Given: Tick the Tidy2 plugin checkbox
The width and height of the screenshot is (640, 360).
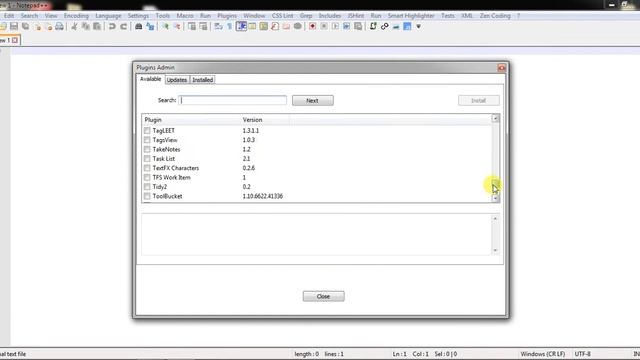Looking at the screenshot, I should [147, 187].
